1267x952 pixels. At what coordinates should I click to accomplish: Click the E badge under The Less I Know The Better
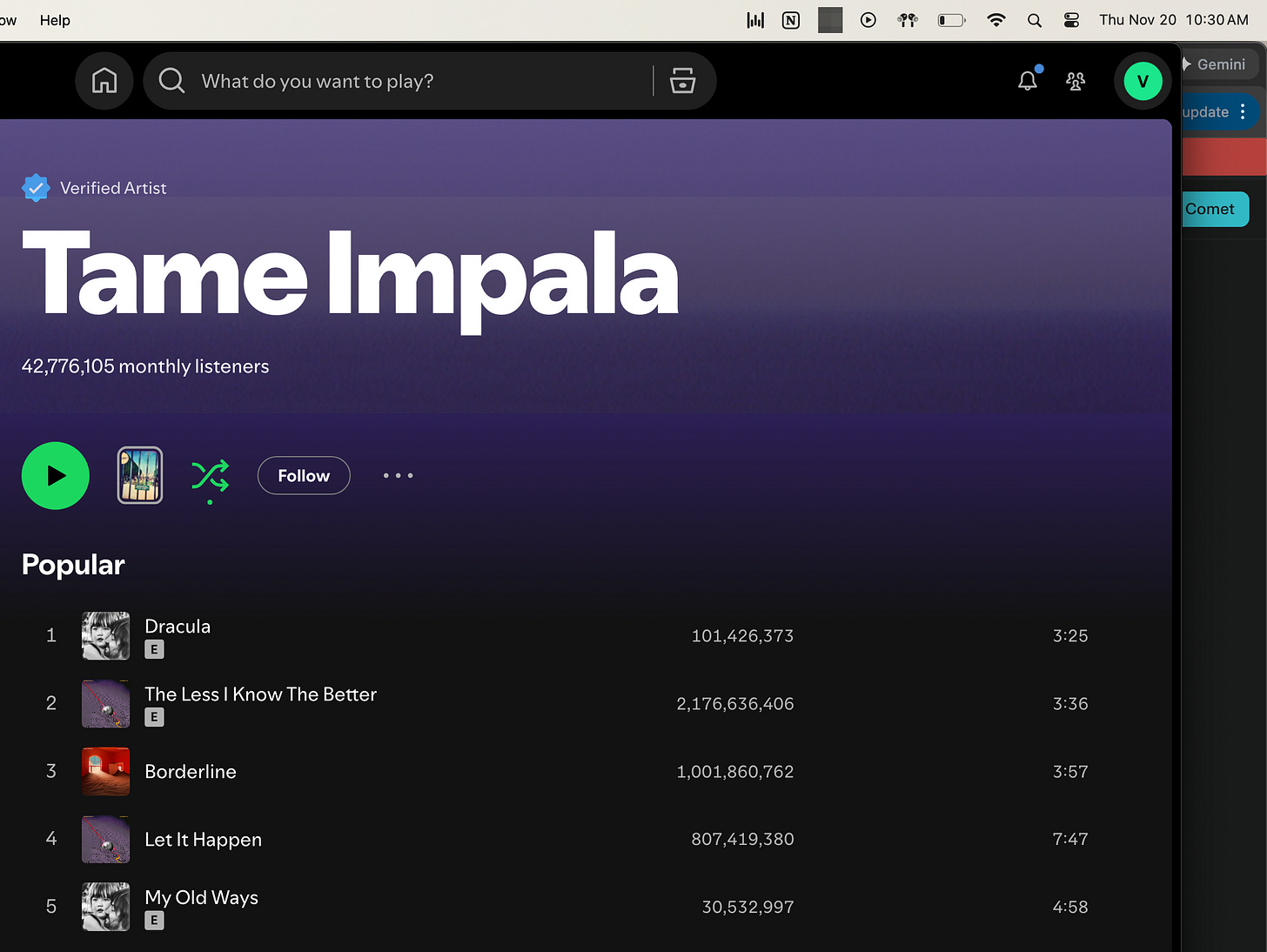[x=154, y=717]
